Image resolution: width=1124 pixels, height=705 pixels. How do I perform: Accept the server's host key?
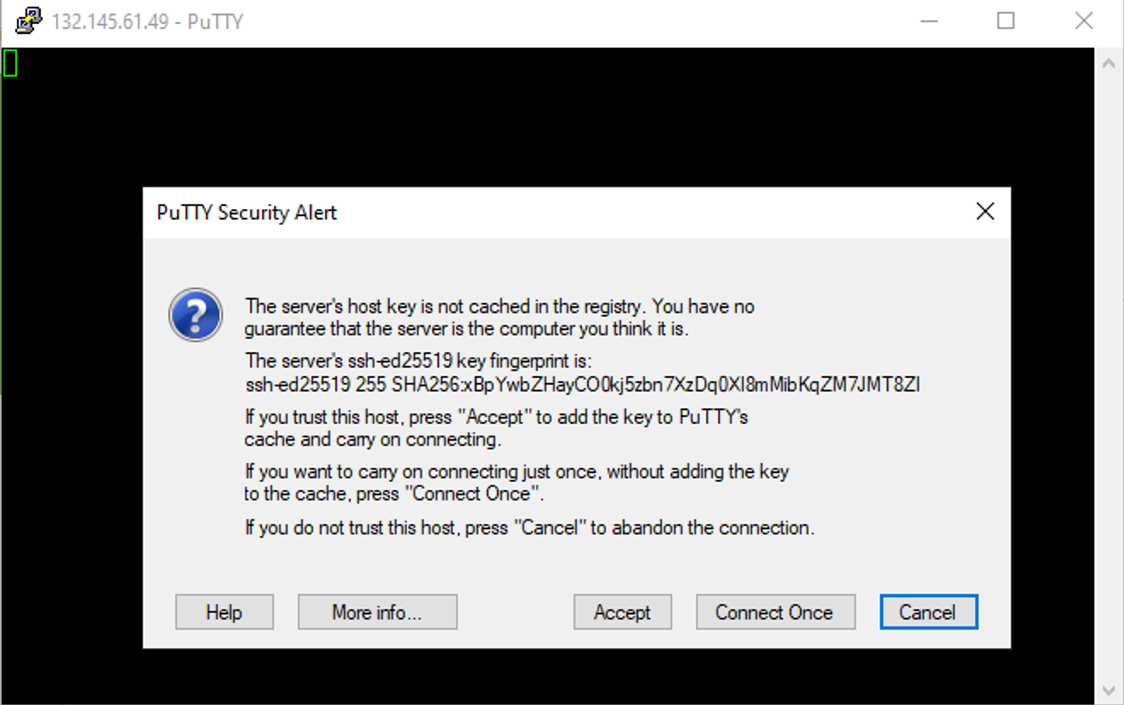pyautogui.click(x=622, y=612)
